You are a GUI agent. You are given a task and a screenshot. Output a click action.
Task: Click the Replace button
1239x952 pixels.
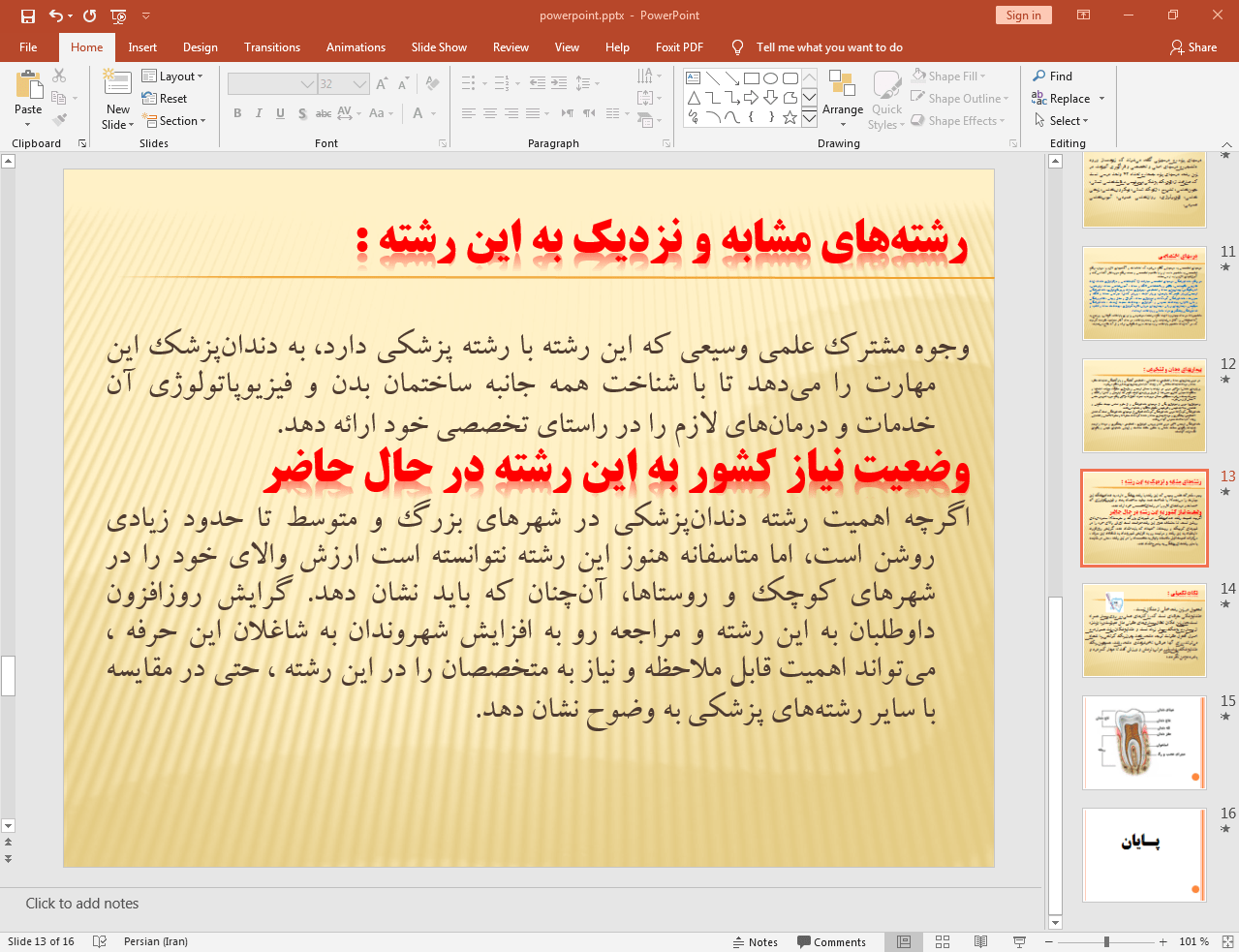[x=1061, y=98]
